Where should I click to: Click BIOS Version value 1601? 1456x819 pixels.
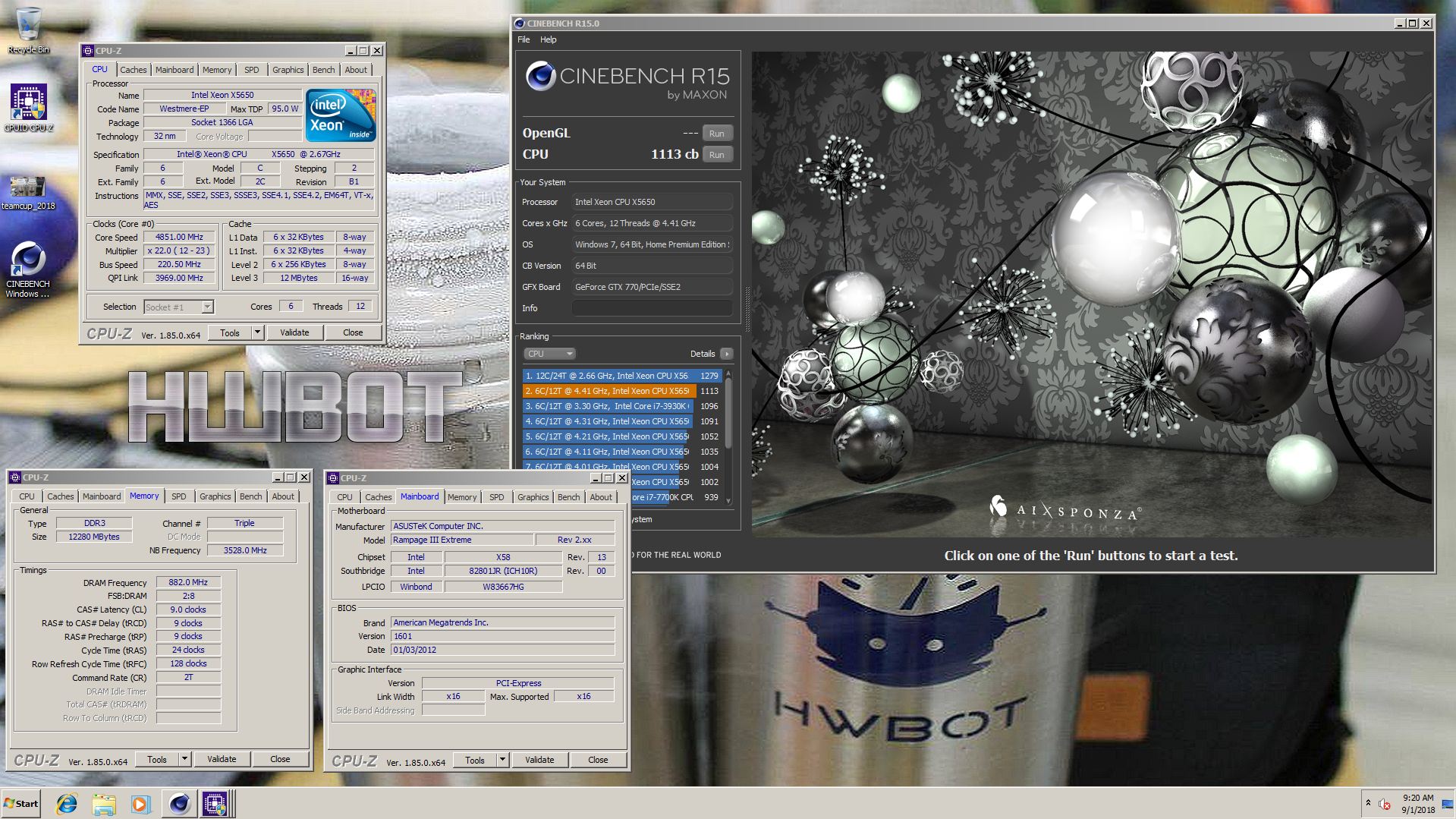pos(502,636)
